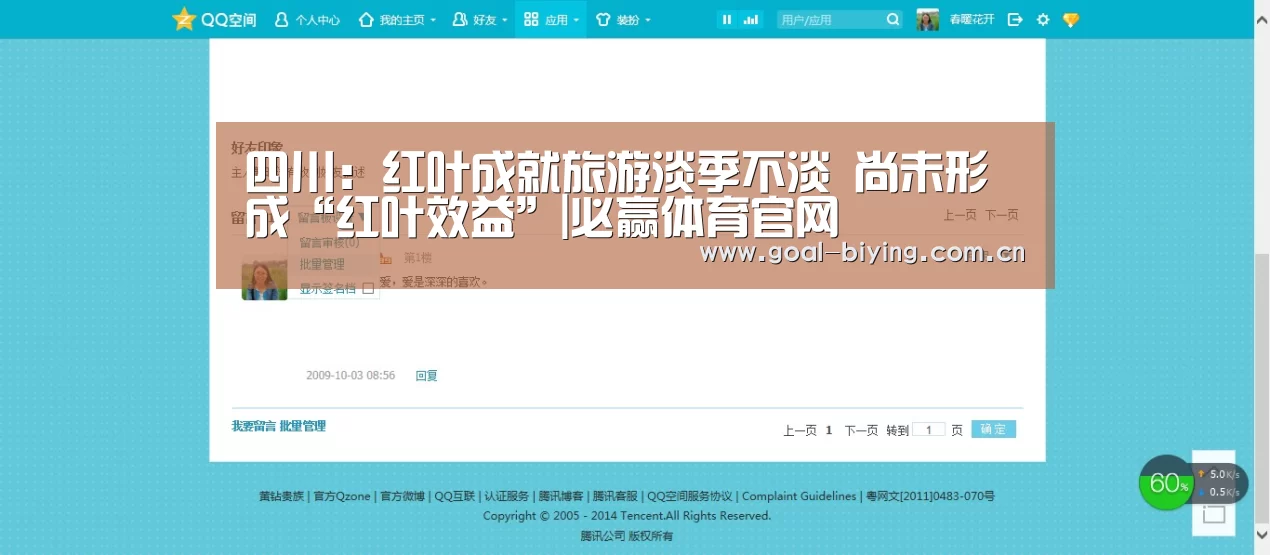Viewport: 1270px width, 555px height.
Task: Click the logout arrow icon
Action: click(1015, 19)
